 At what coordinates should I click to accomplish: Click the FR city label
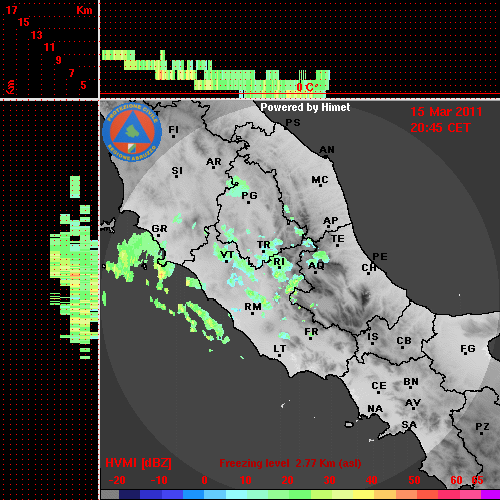pyautogui.click(x=311, y=332)
